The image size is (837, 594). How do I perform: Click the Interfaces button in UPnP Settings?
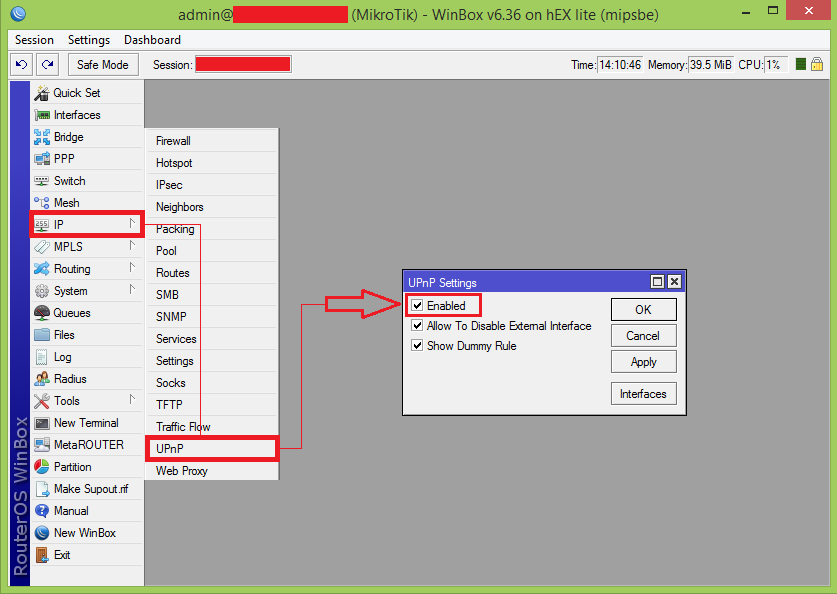(643, 394)
